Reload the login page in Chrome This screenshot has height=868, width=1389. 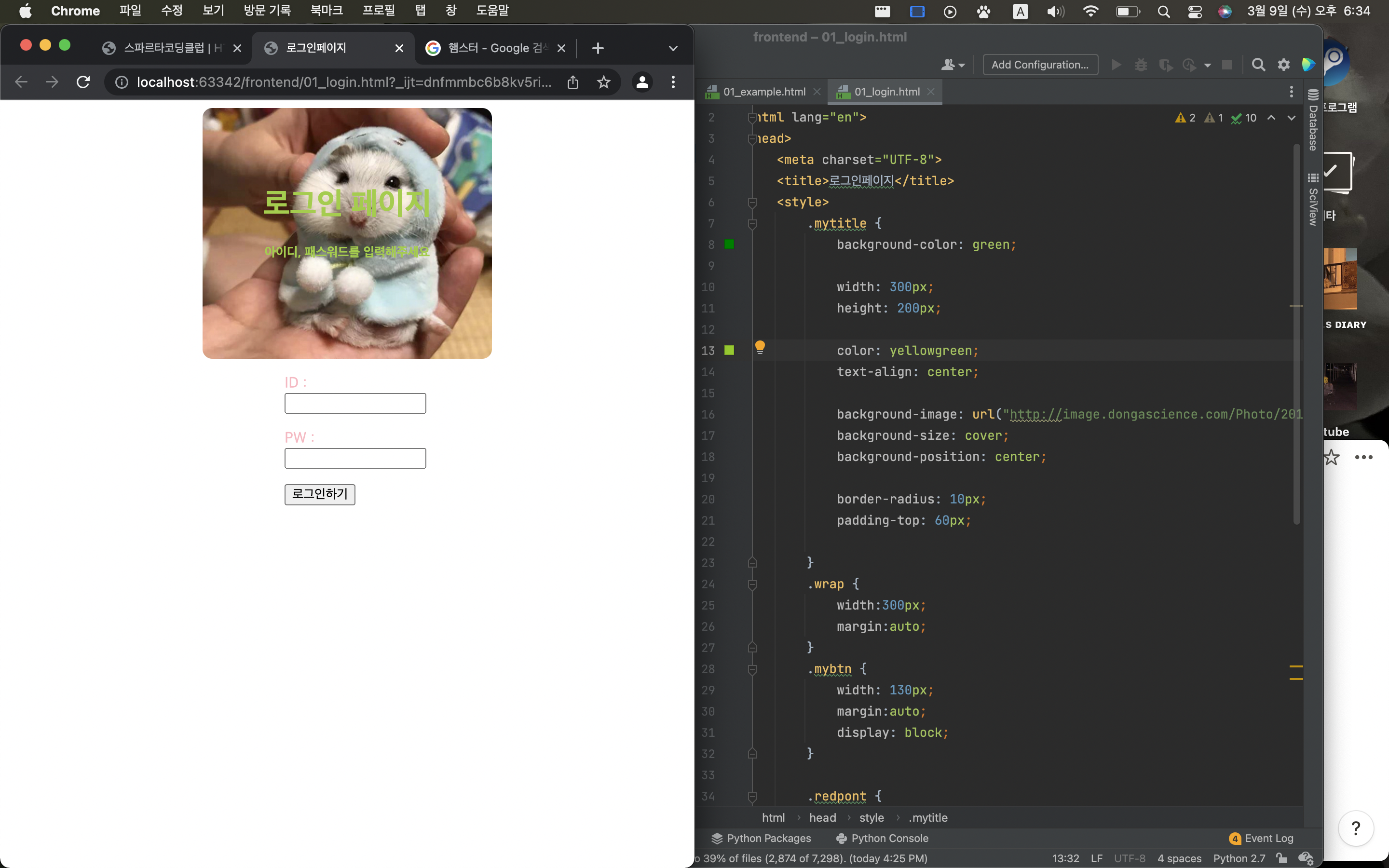pos(83,82)
